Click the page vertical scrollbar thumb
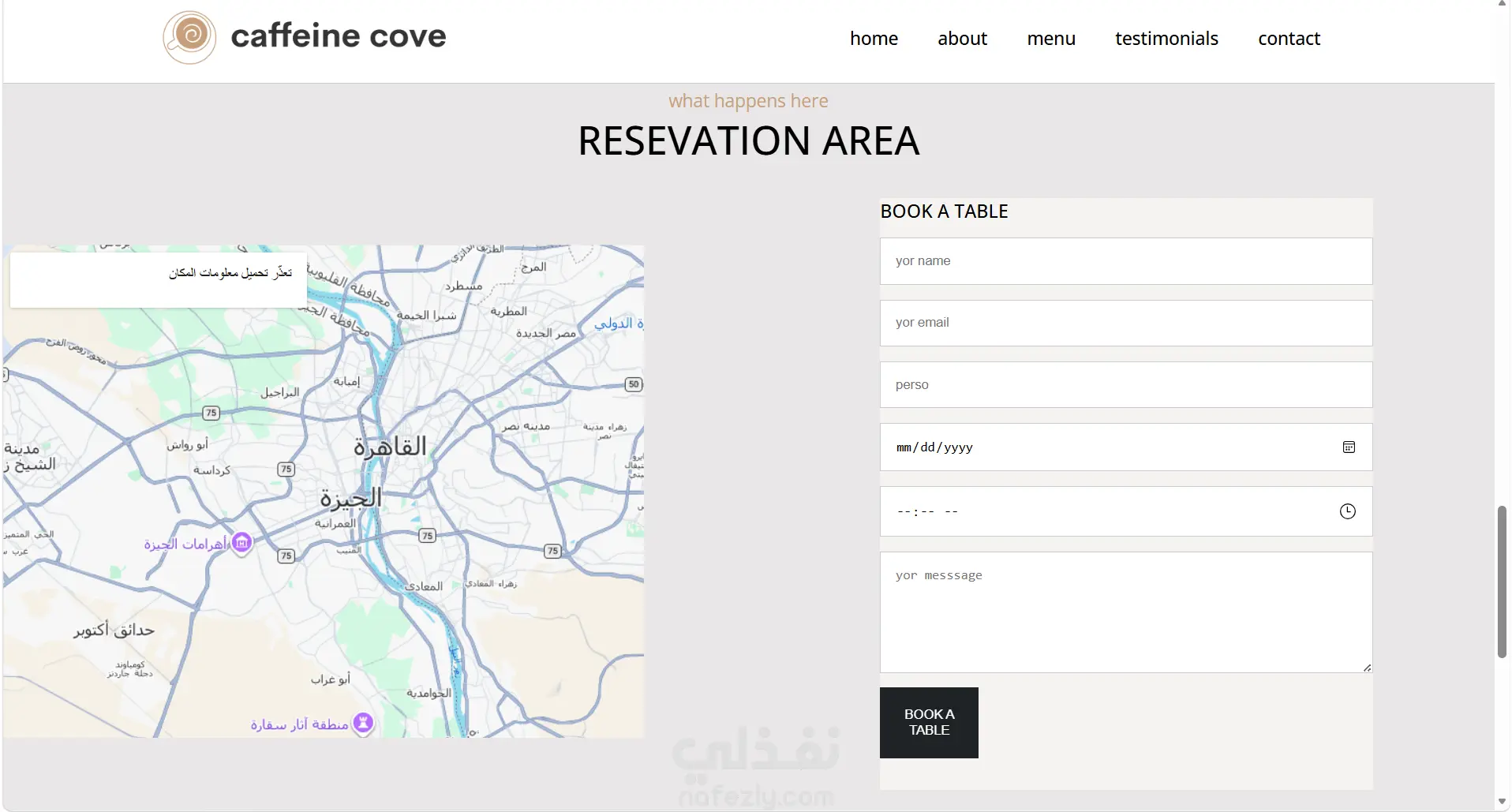This screenshot has height=812, width=1512. (1503, 582)
